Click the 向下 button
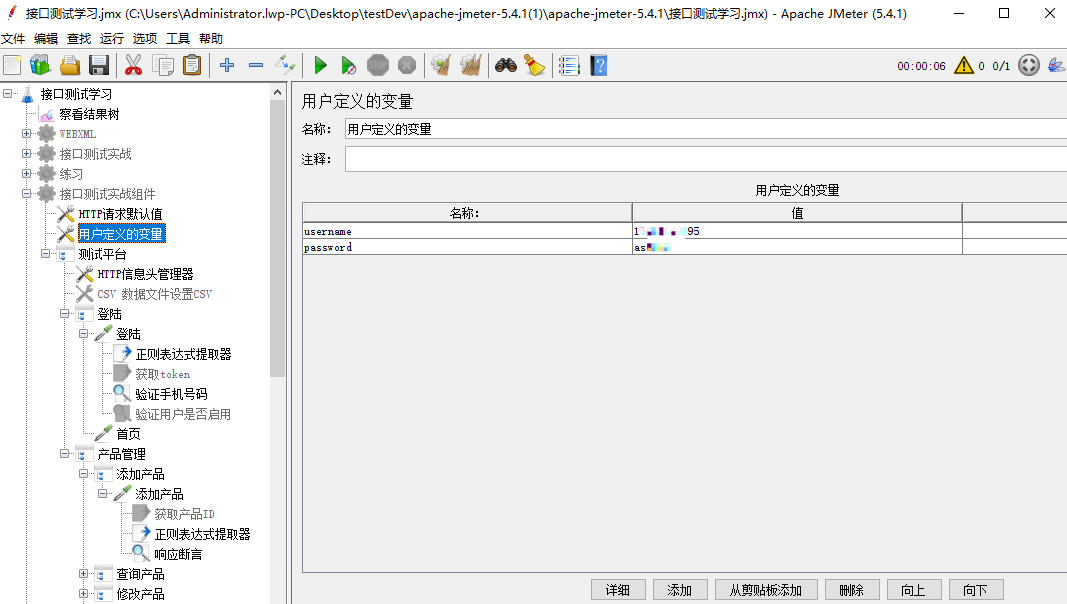The height and width of the screenshot is (604, 1067). click(976, 590)
